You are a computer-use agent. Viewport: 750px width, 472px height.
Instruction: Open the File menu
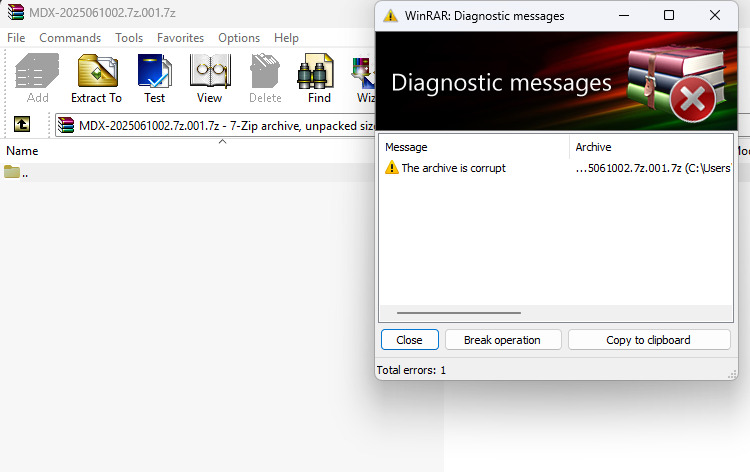coord(16,38)
